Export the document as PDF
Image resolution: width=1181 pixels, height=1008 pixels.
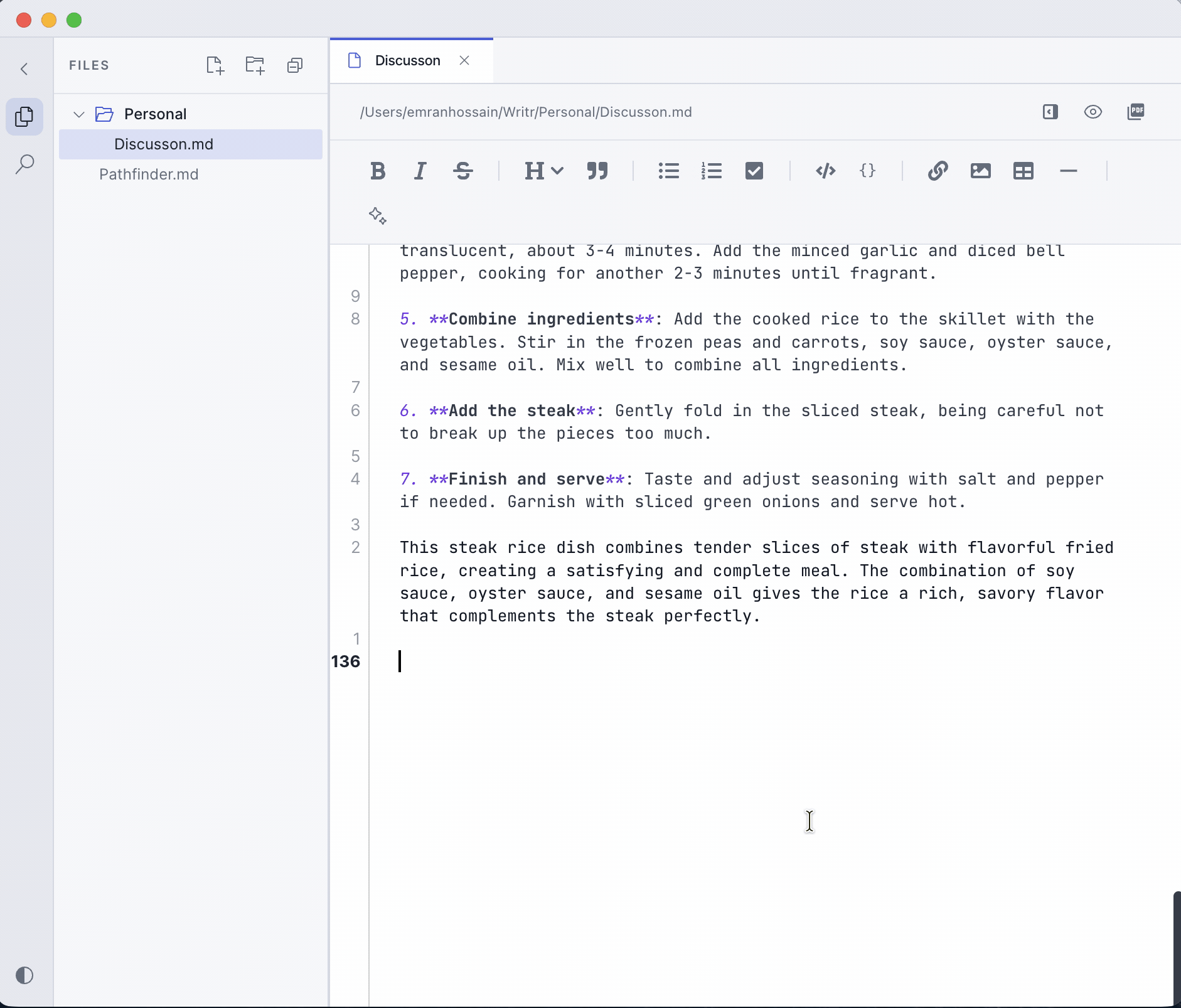[1136, 112]
